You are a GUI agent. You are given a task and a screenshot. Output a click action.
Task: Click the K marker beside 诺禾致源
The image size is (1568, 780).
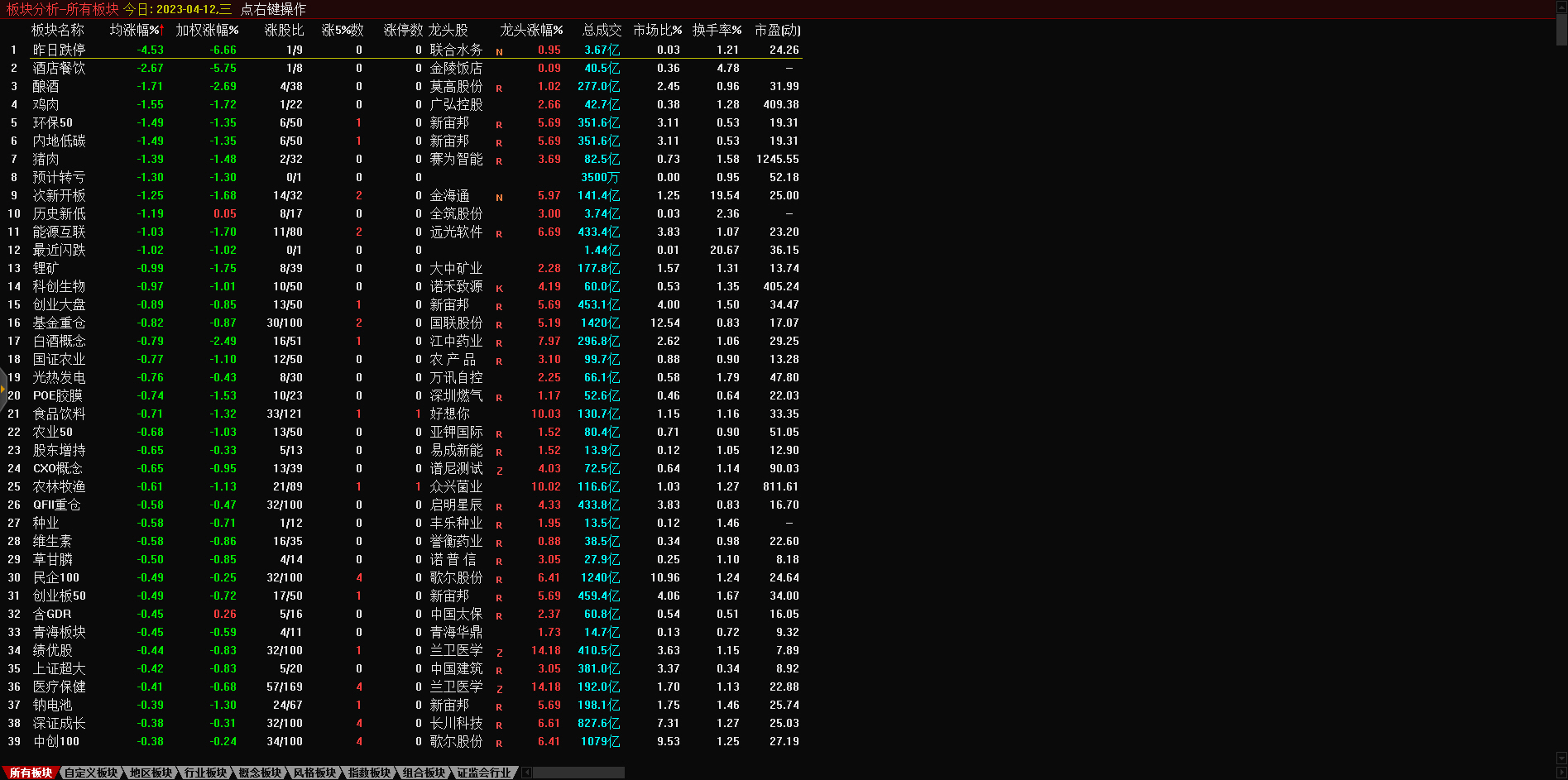pos(499,288)
